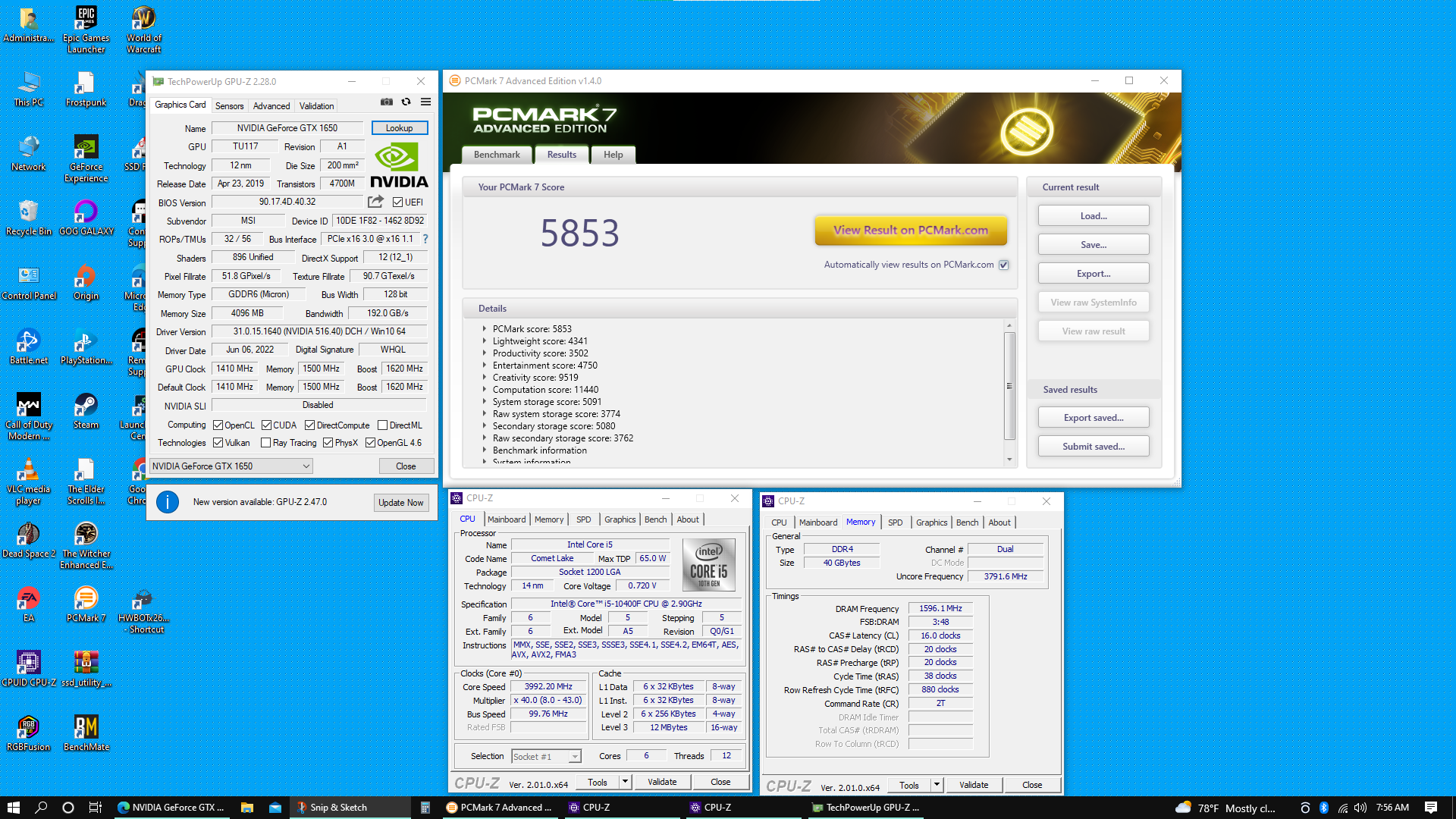The image size is (1456, 819).
Task: Click the Update Now button
Action: (401, 503)
